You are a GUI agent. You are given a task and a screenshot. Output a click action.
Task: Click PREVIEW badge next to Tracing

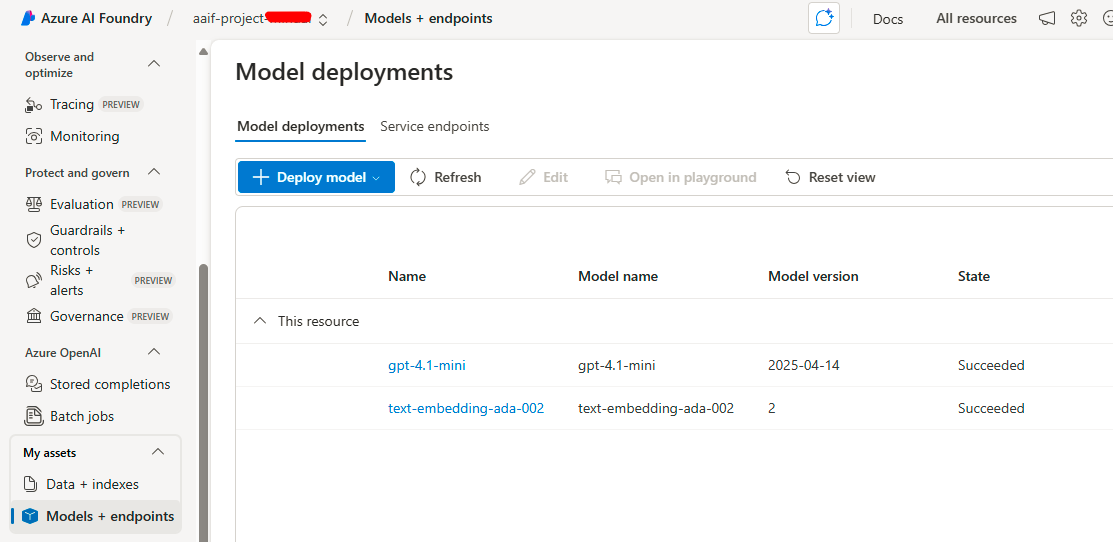tap(121, 104)
